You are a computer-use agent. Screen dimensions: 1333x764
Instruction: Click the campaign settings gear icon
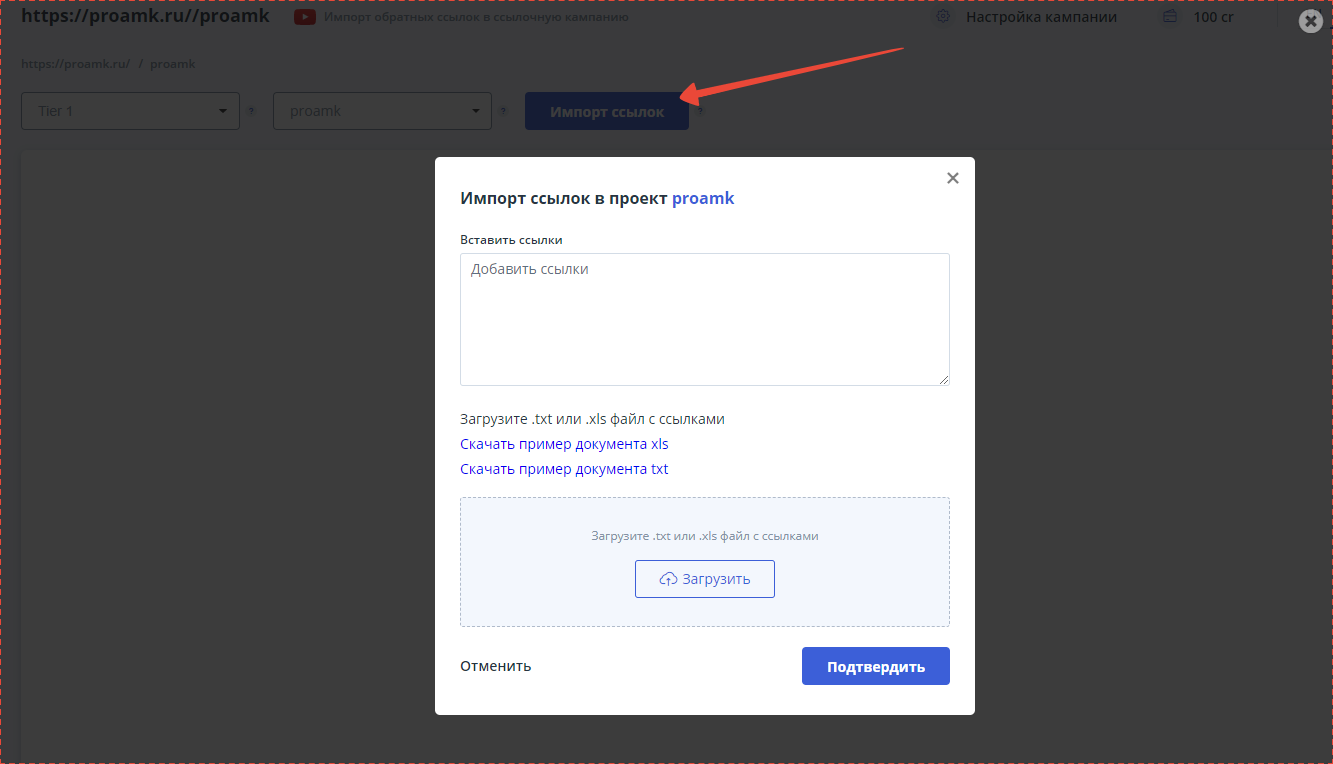943,17
